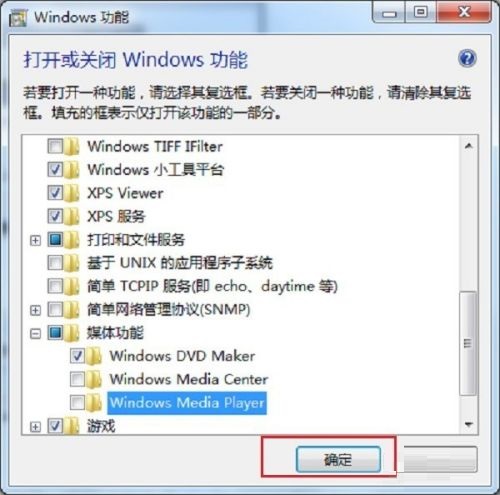Click the folder icon beside Windows Media Center
Image resolution: width=500 pixels, height=495 pixels.
point(94,379)
